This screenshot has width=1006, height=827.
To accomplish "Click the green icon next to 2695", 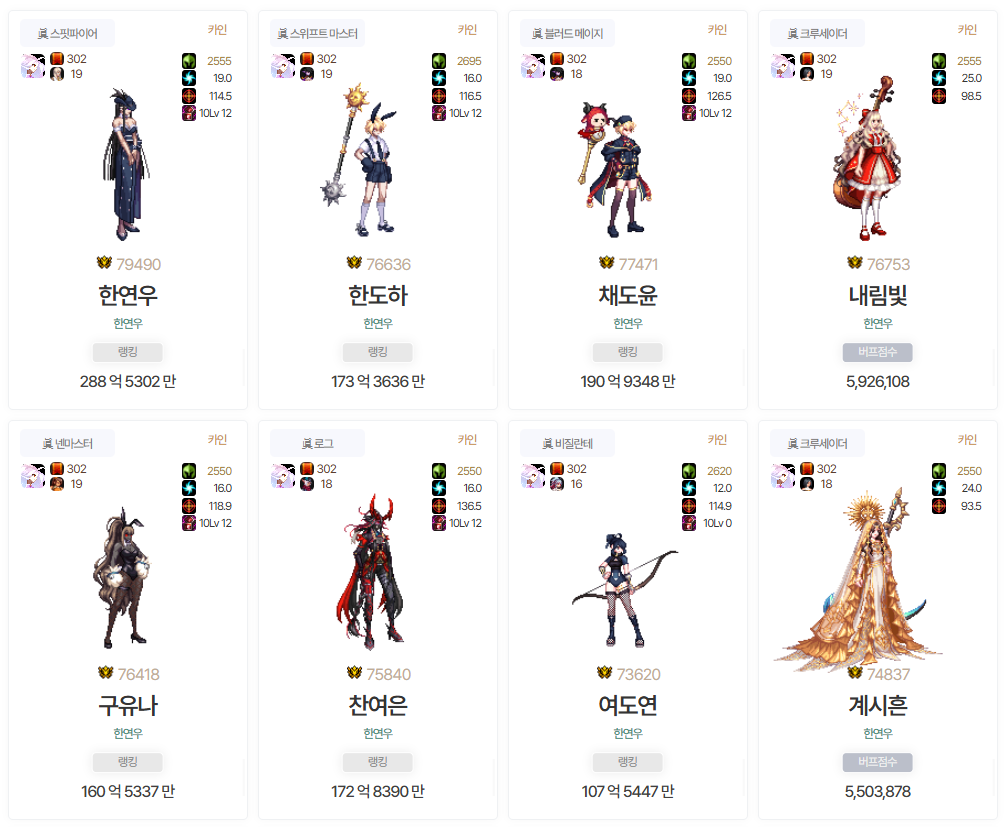I will coord(439,61).
